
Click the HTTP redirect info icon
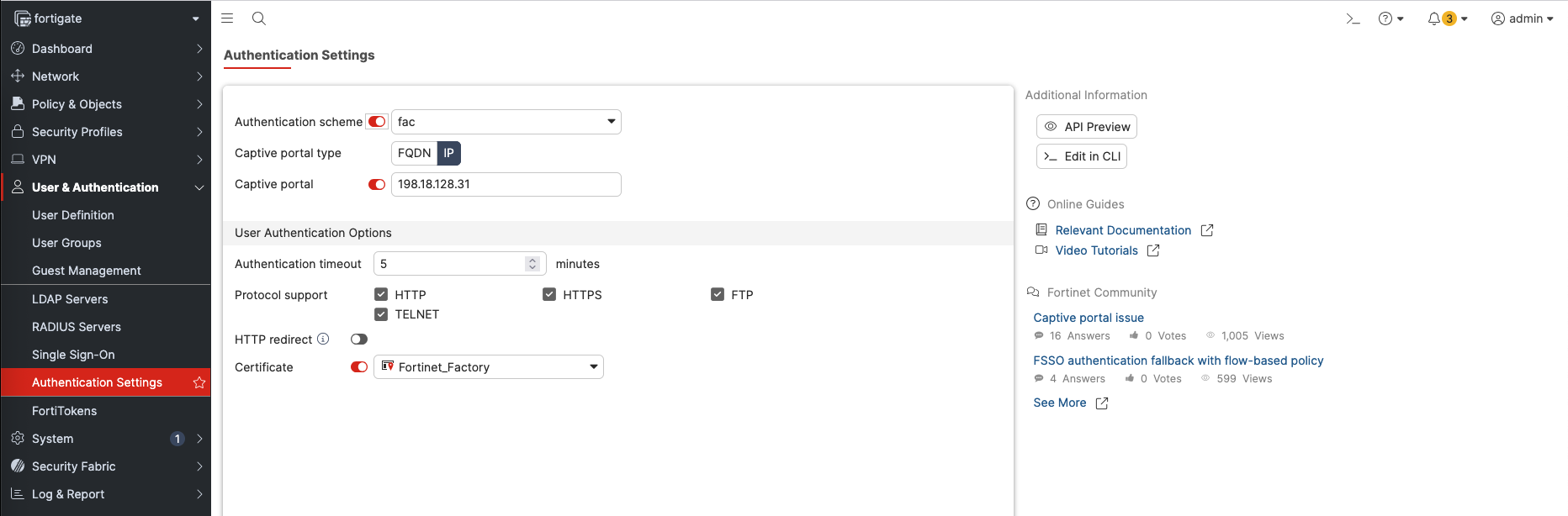tap(323, 340)
